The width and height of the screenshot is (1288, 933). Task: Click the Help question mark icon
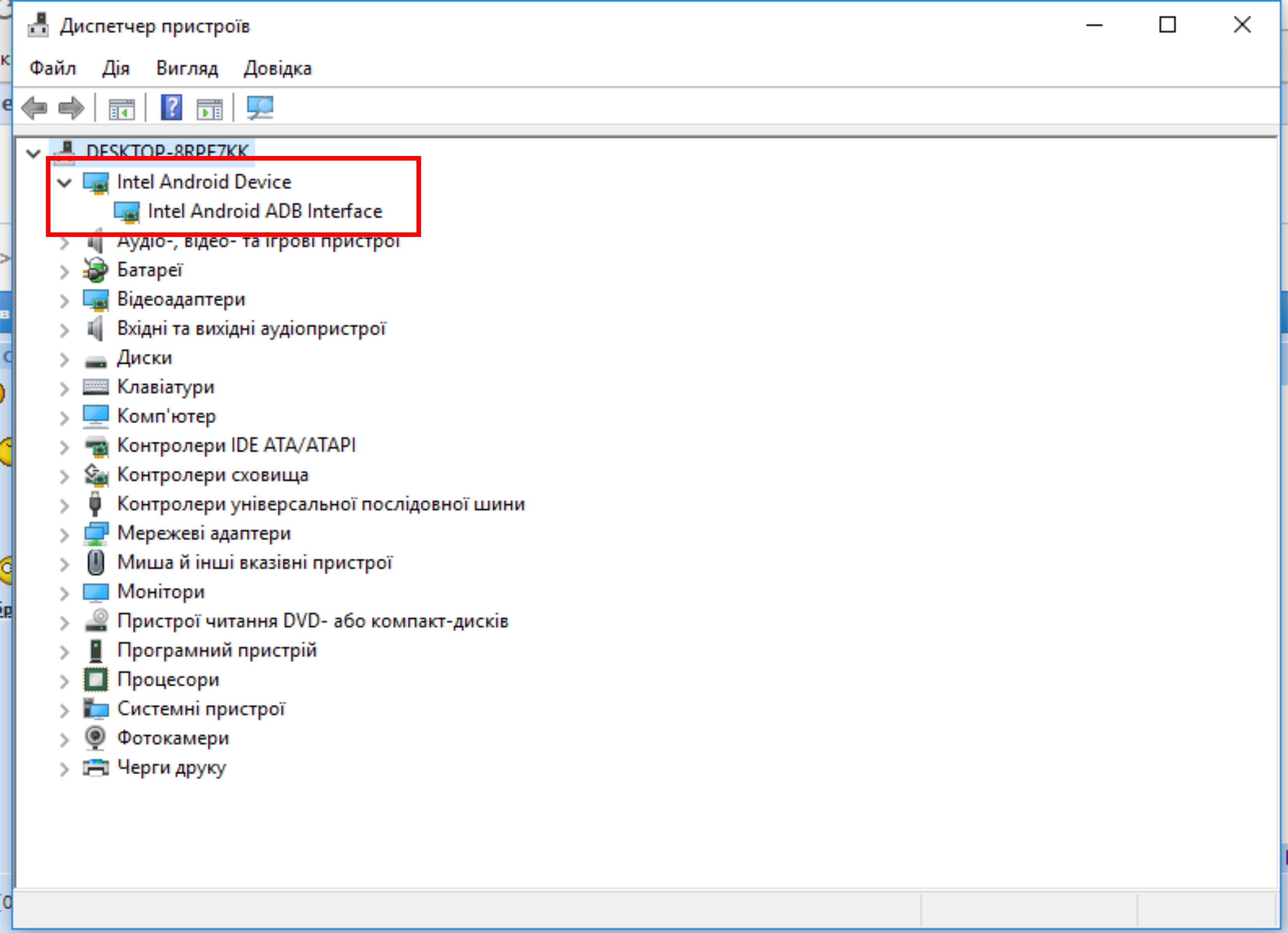pyautogui.click(x=172, y=108)
